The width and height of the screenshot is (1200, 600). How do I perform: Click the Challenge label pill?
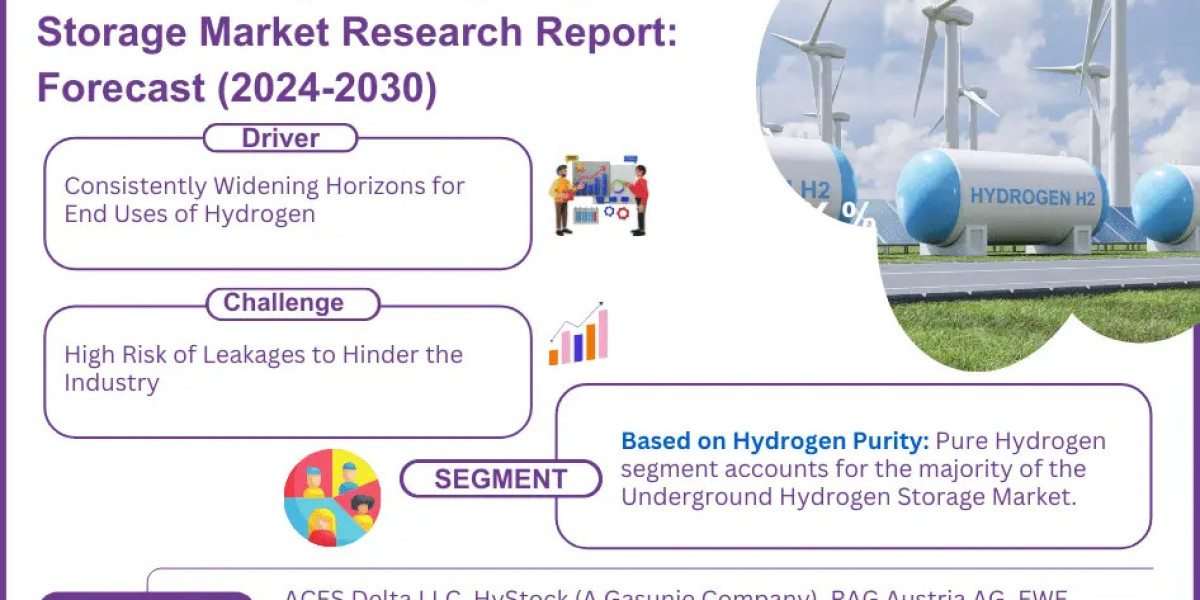(293, 303)
